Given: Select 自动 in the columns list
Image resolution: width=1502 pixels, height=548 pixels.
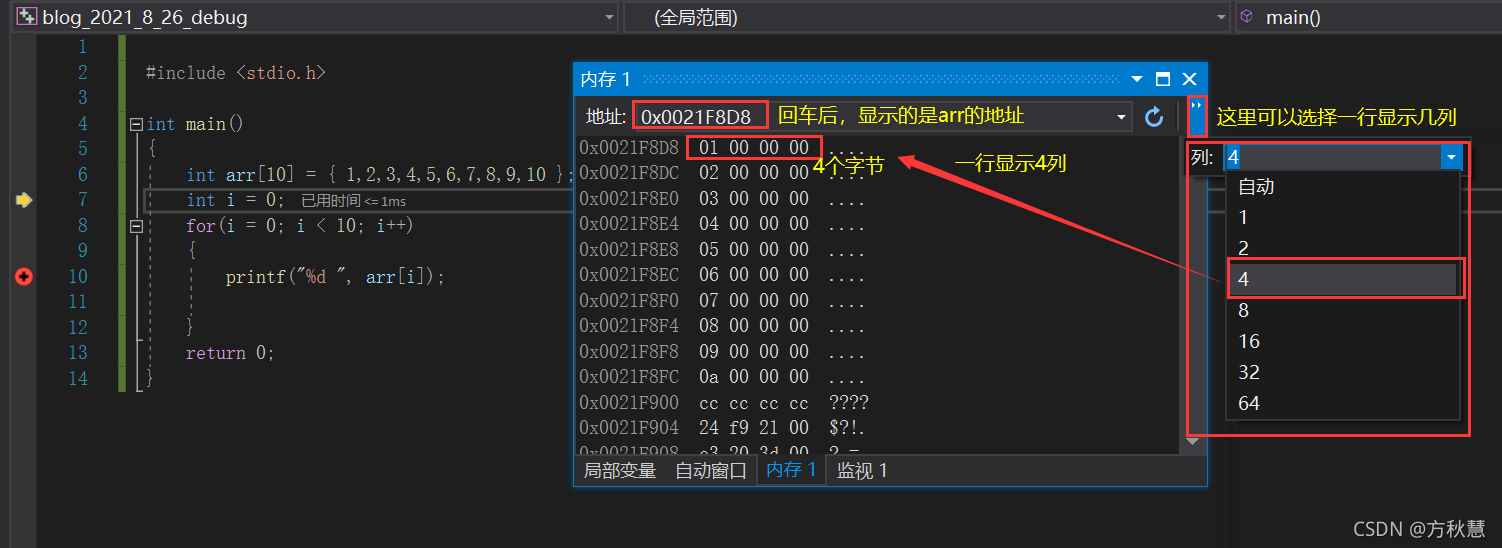Looking at the screenshot, I should [1342, 187].
